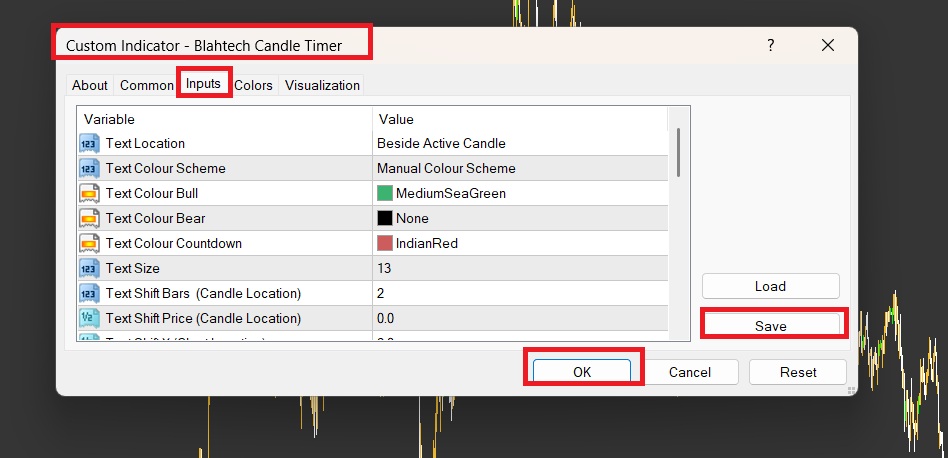
Task: Click the Save button
Action: 771,326
